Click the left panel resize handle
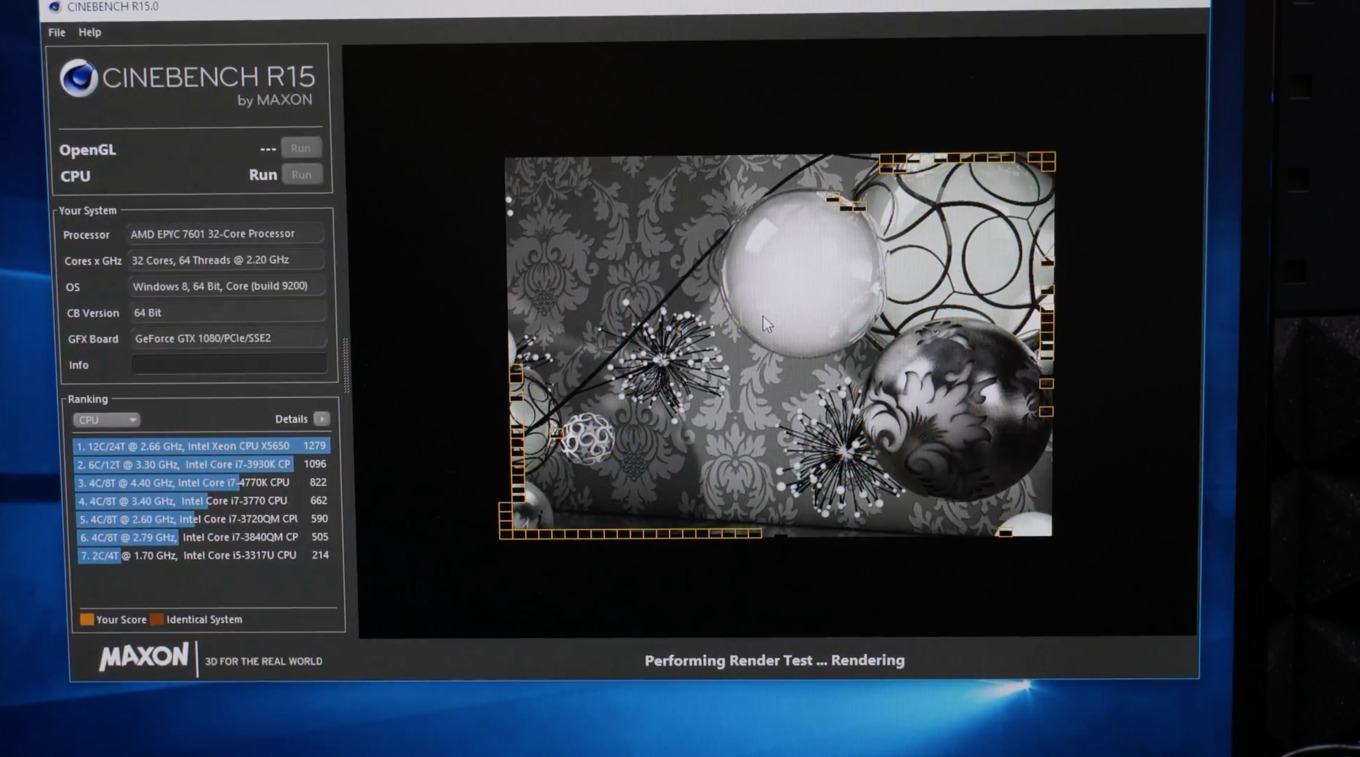This screenshot has height=757, width=1360. coord(346,365)
